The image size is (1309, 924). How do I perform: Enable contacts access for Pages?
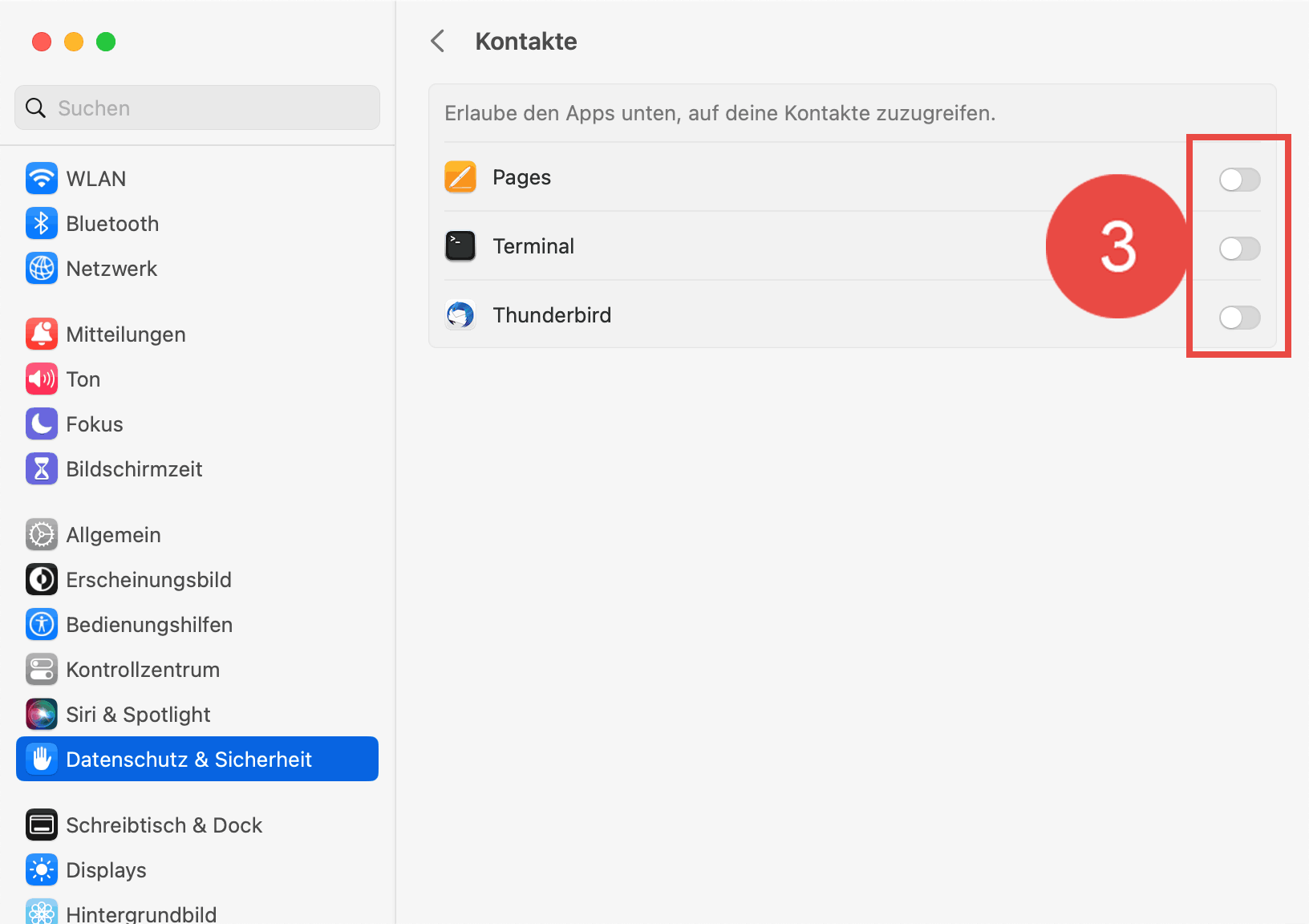click(1239, 180)
